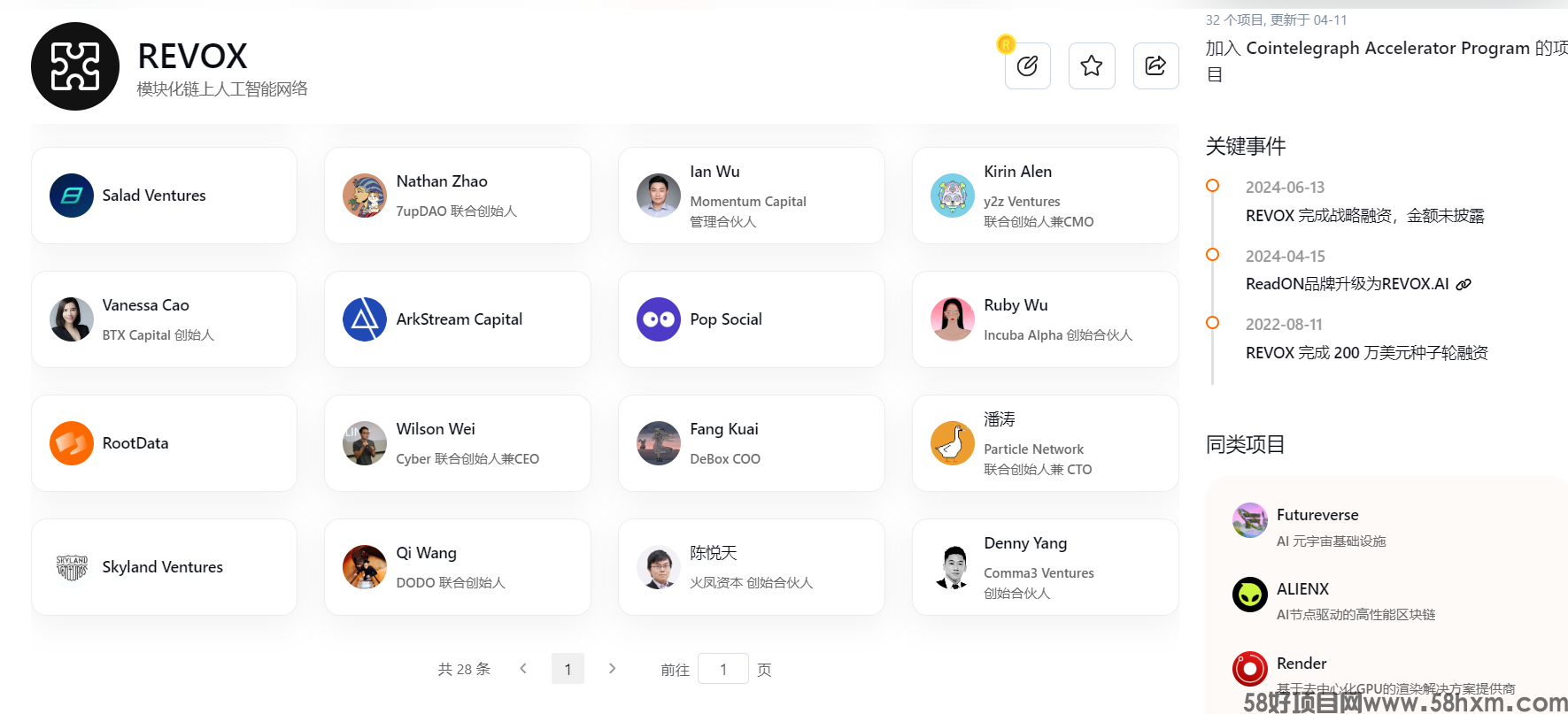Open the Pop Social logo icon

click(x=659, y=319)
